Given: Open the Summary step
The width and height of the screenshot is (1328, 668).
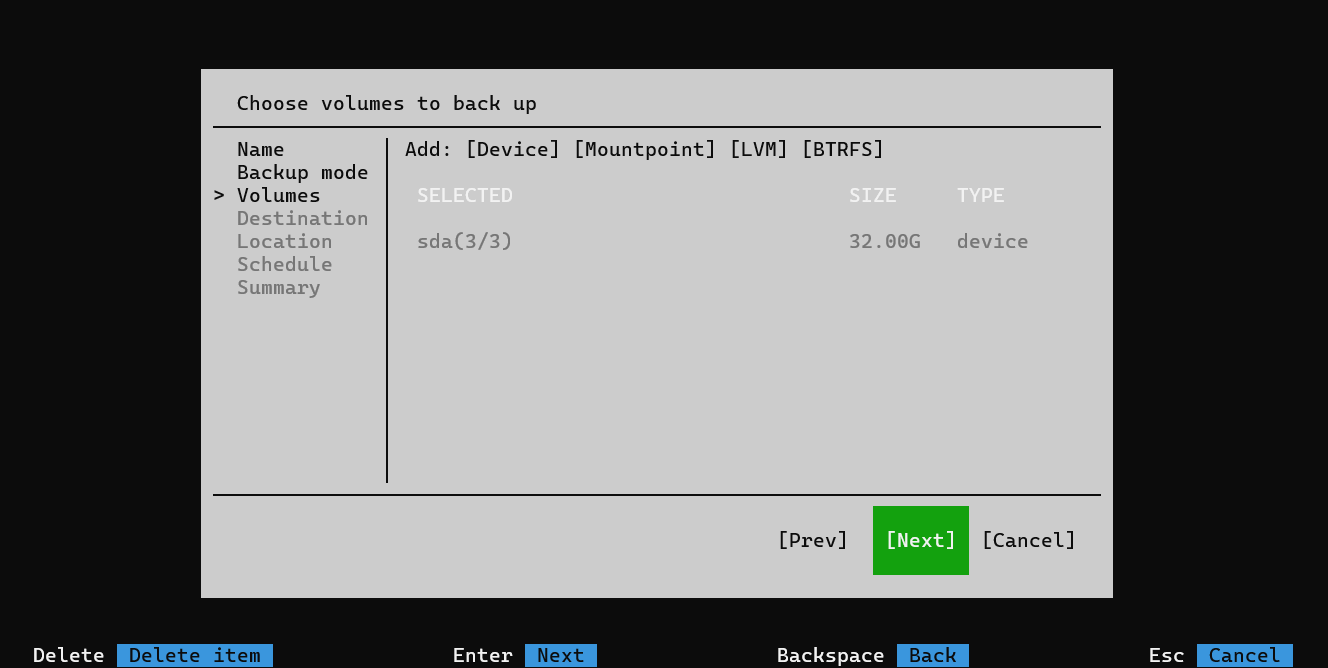Looking at the screenshot, I should (x=278, y=288).
